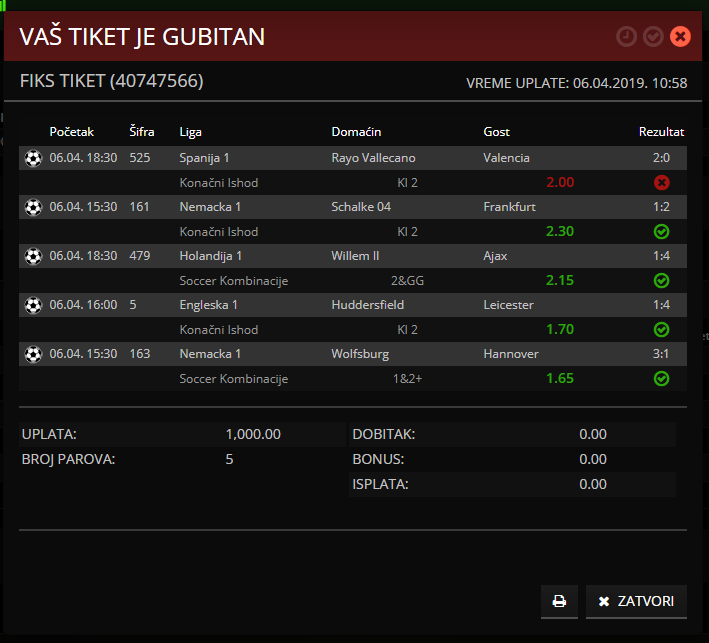The height and width of the screenshot is (643, 709).
Task: Click the BROJ PAROVA label
Action: click(x=68, y=459)
